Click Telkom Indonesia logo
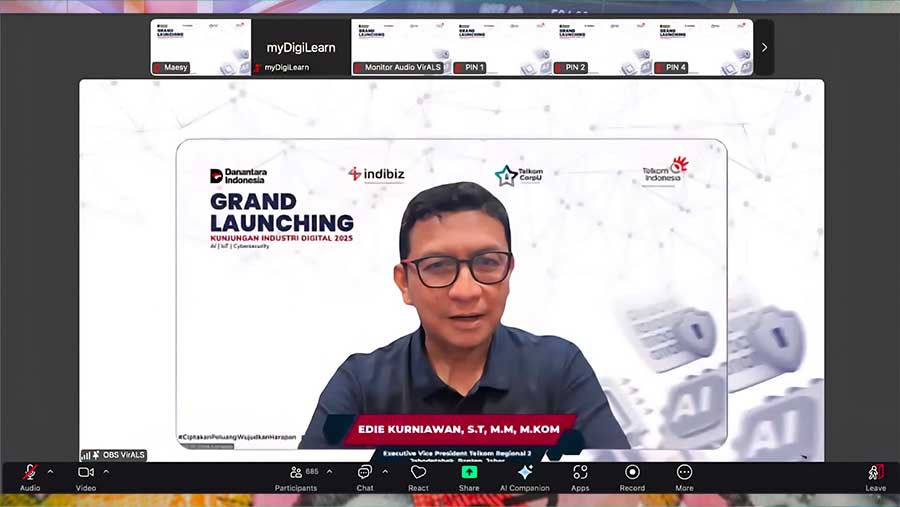Screen dimensions: 900x507 [665, 171]
